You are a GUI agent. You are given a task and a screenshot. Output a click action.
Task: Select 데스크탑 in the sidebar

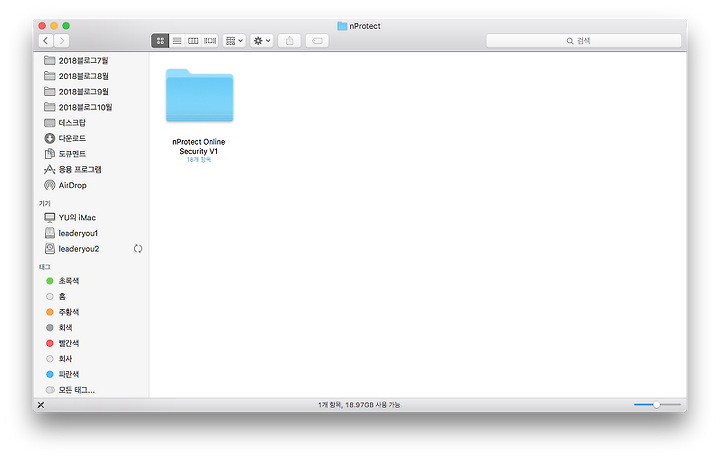point(92,123)
